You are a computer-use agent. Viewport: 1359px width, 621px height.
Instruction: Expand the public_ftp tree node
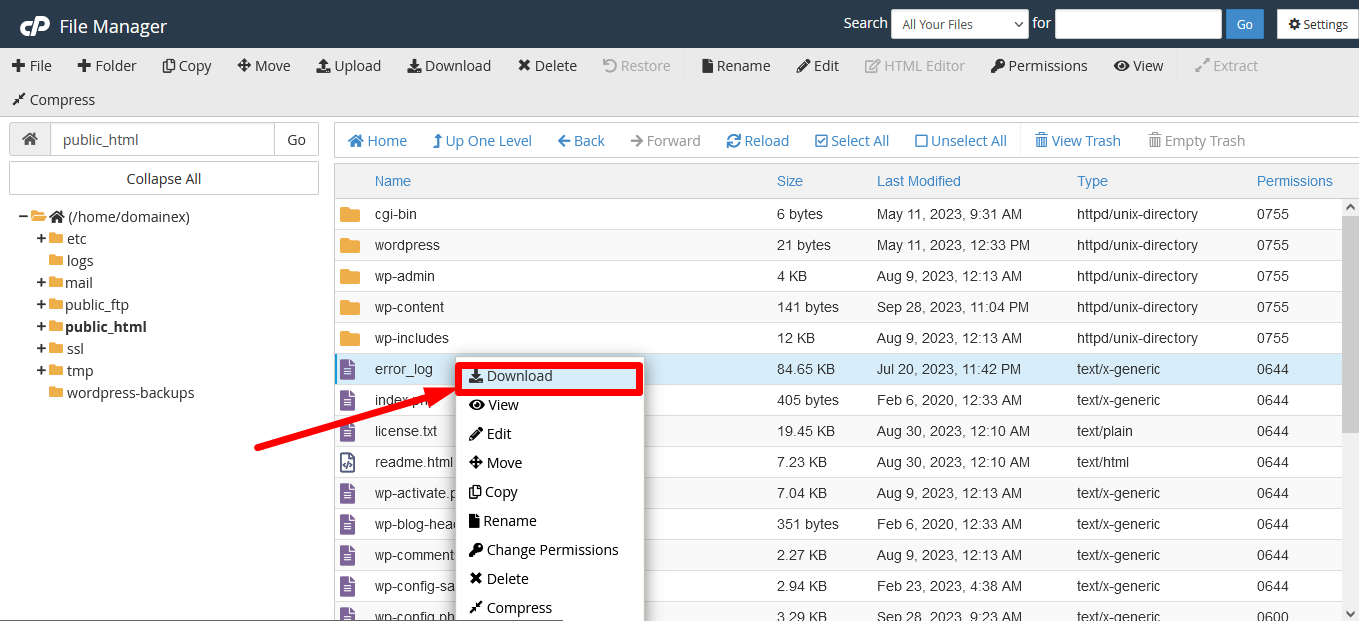41,305
